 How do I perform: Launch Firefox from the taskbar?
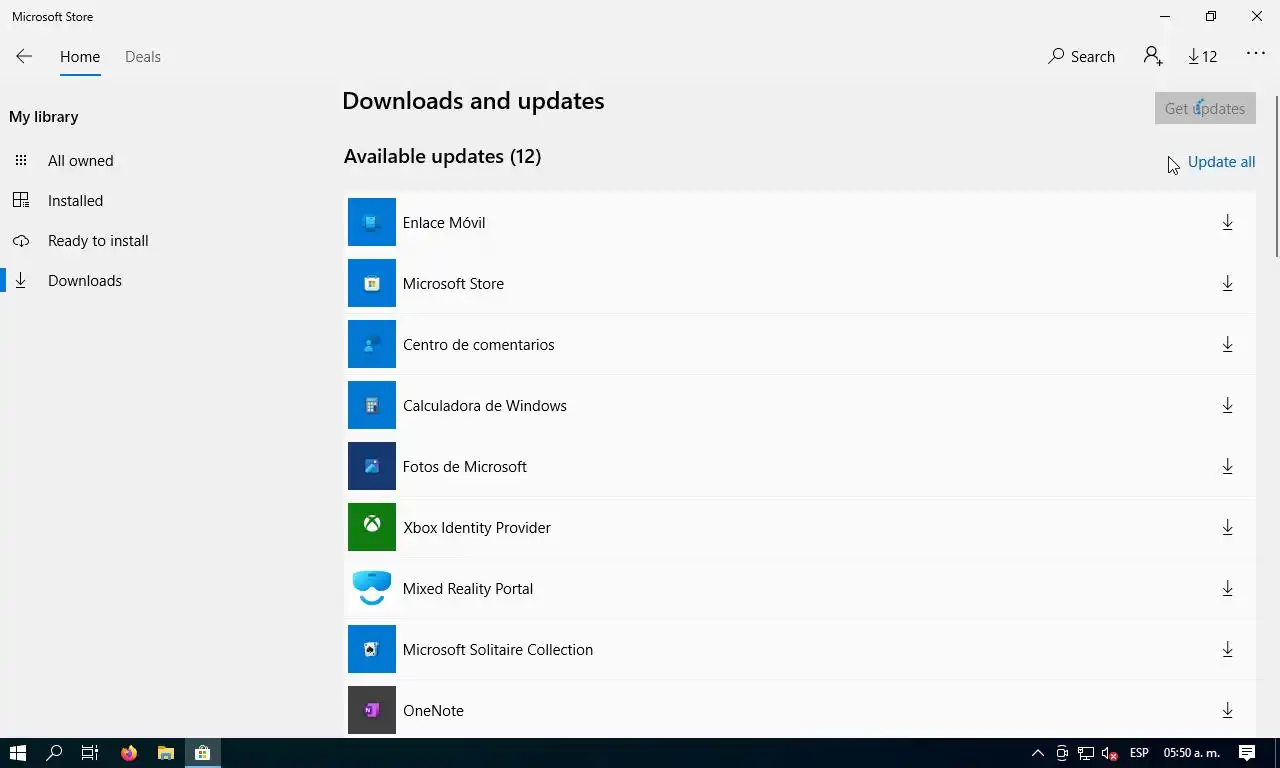pos(129,753)
